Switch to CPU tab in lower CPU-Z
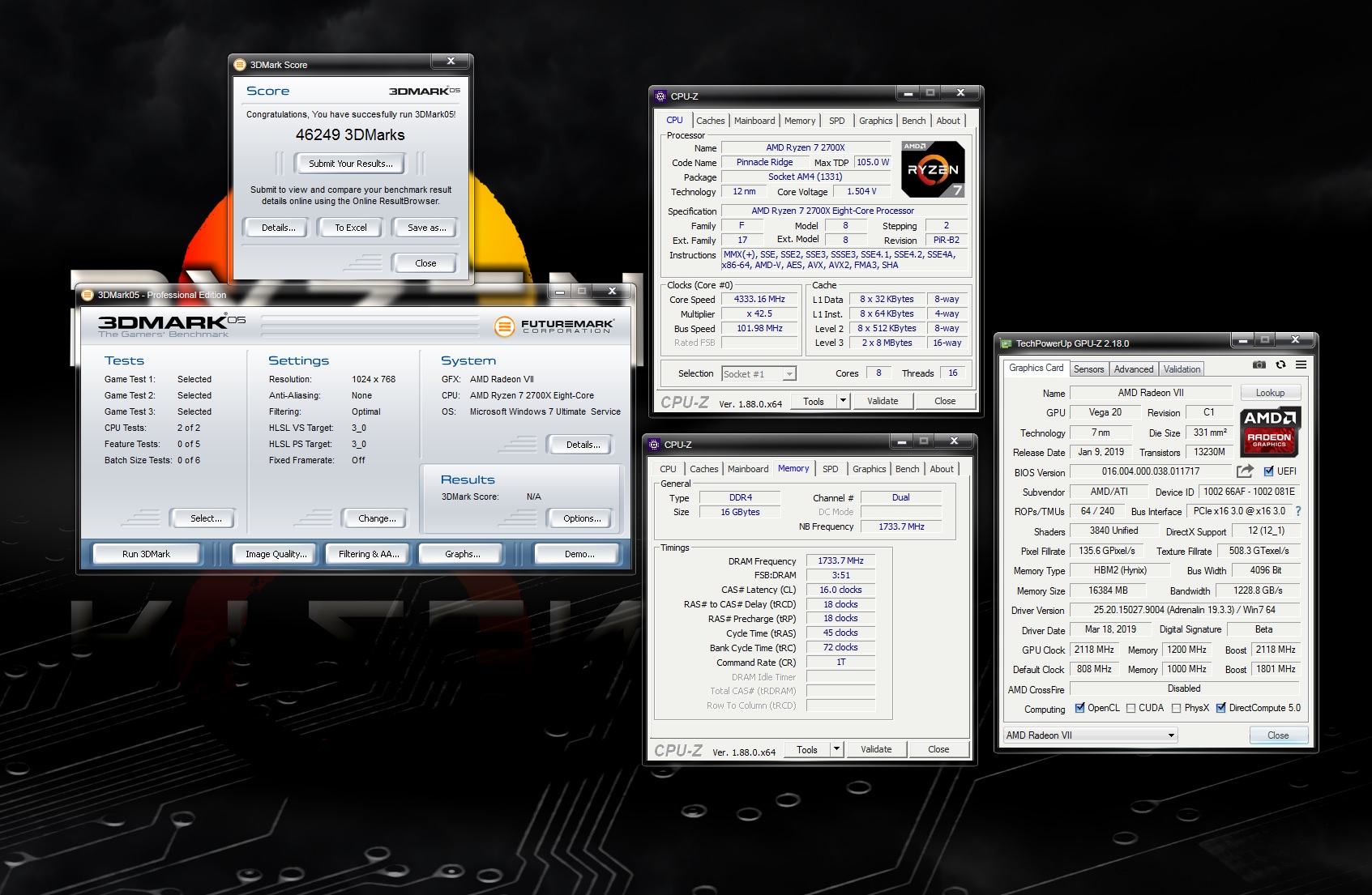The width and height of the screenshot is (1372, 895). [668, 469]
